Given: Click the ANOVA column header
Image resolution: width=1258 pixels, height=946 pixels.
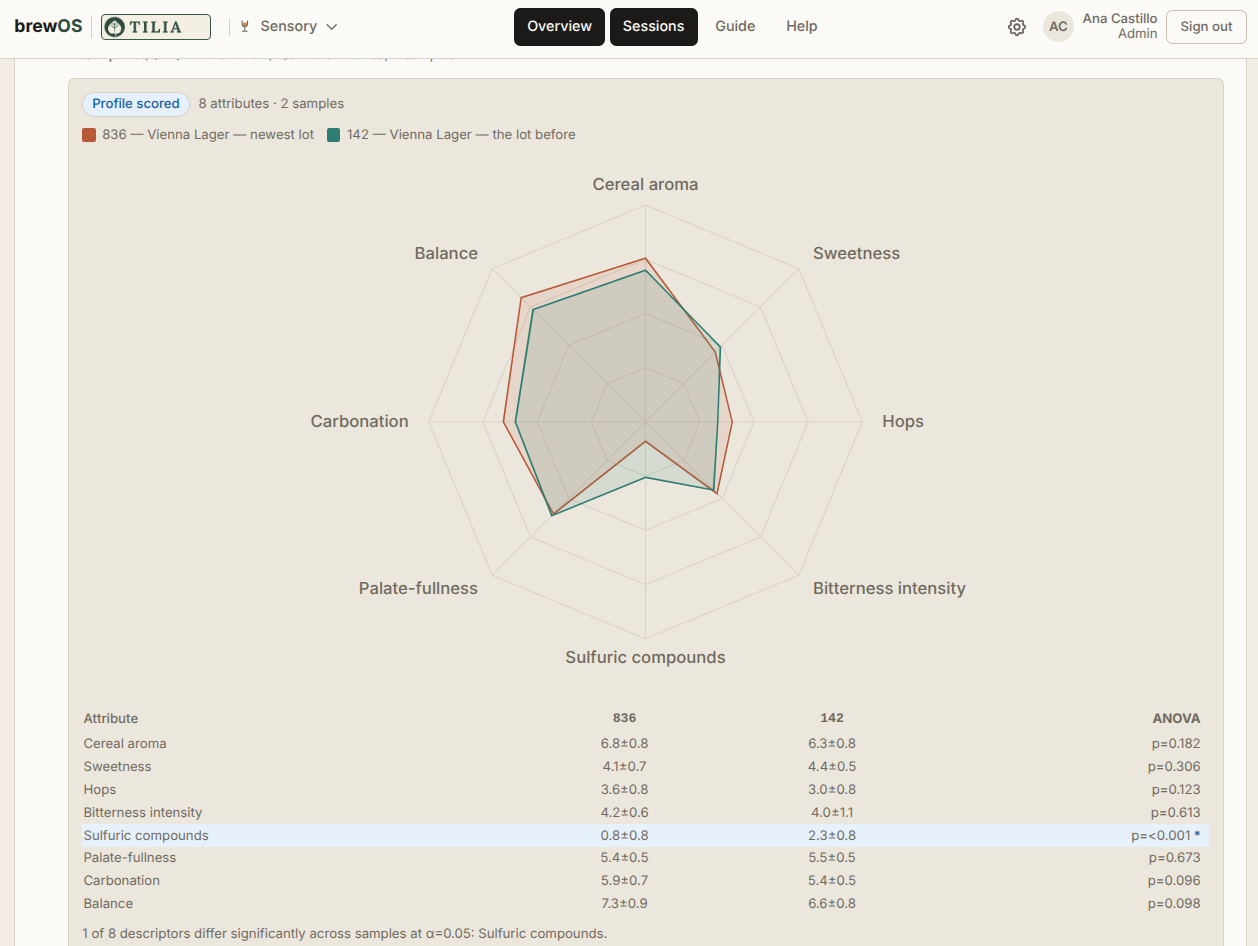Looking at the screenshot, I should (x=1176, y=718).
